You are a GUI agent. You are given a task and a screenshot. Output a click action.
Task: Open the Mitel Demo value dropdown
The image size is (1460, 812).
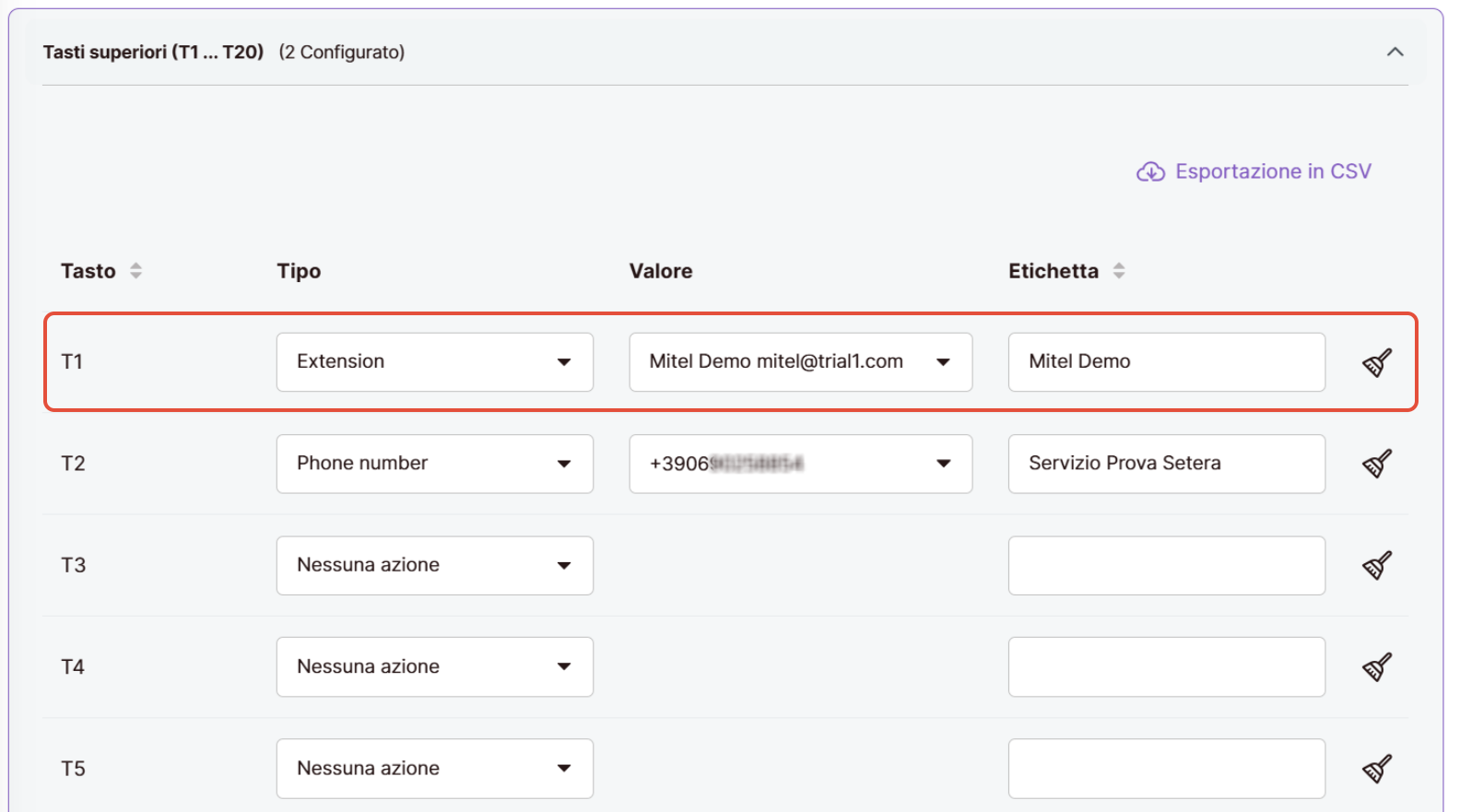(x=800, y=362)
